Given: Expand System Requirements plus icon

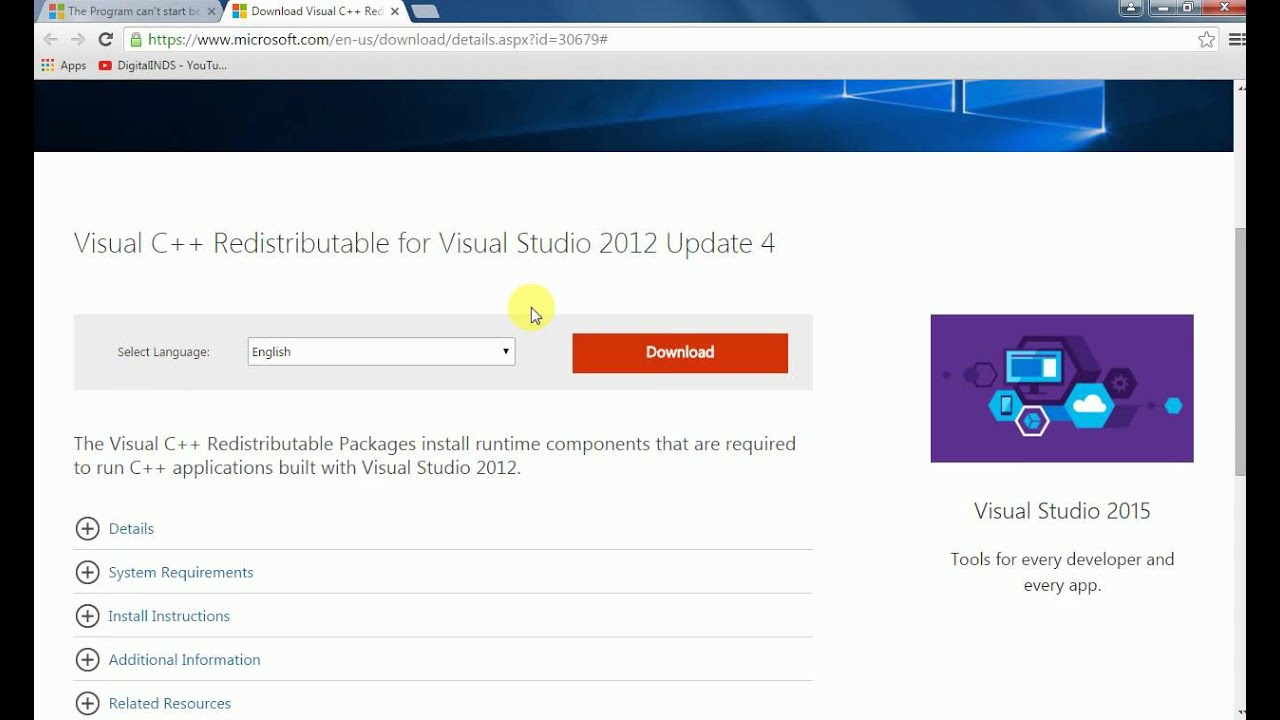Looking at the screenshot, I should click(88, 572).
